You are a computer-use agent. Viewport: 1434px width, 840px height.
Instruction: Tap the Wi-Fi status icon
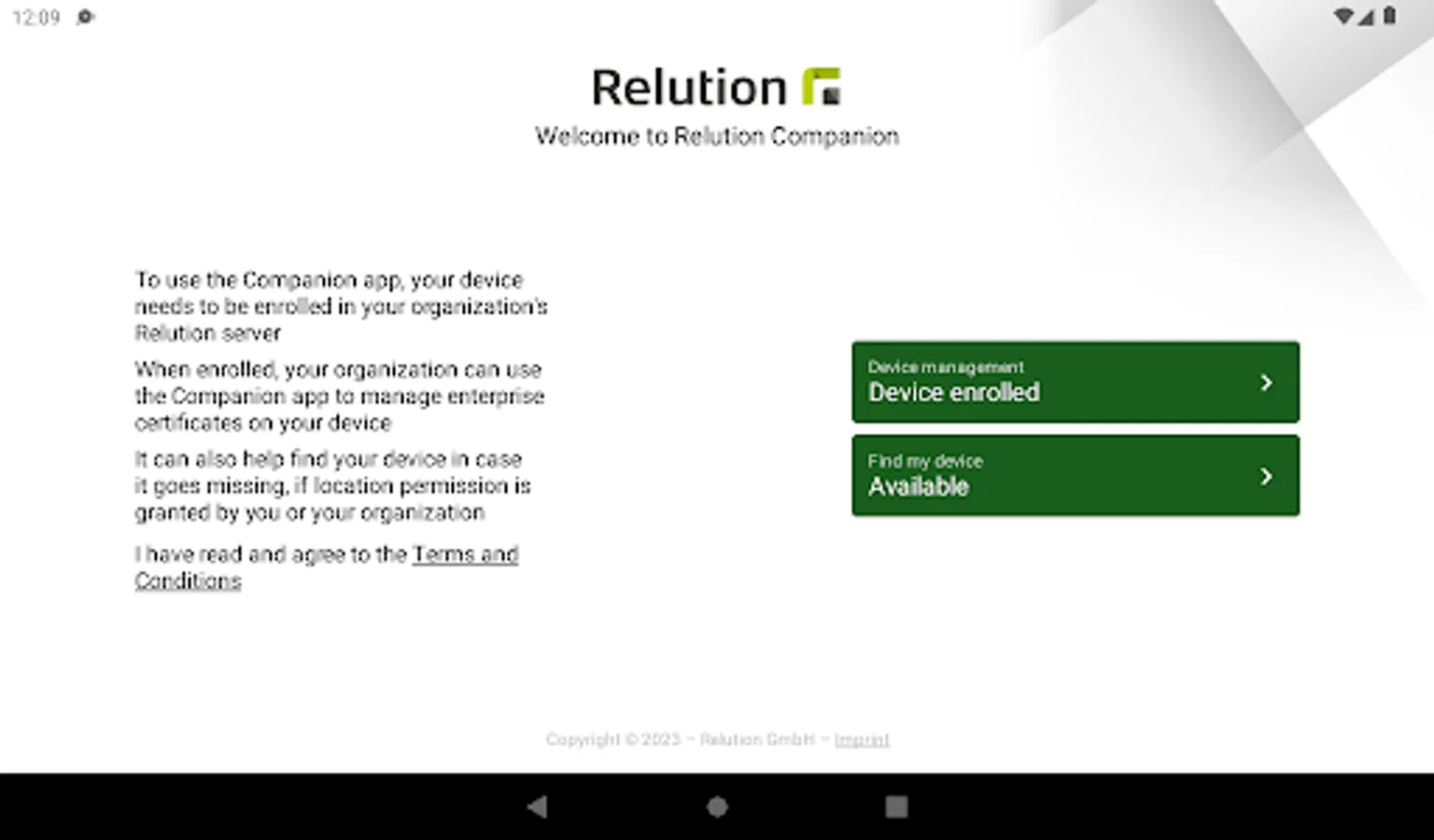pos(1343,17)
